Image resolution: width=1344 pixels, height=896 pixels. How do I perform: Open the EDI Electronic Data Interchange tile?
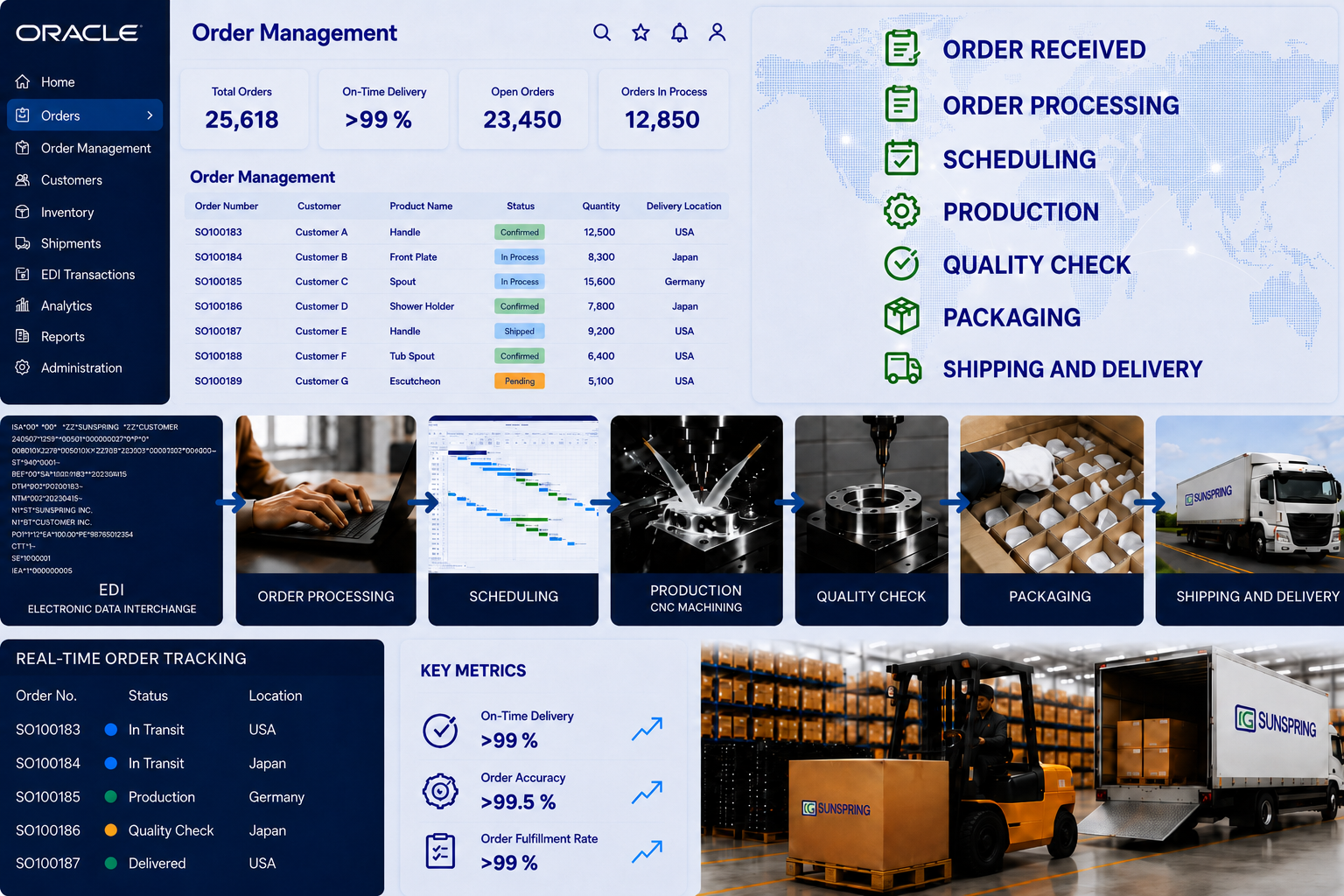tap(111, 521)
